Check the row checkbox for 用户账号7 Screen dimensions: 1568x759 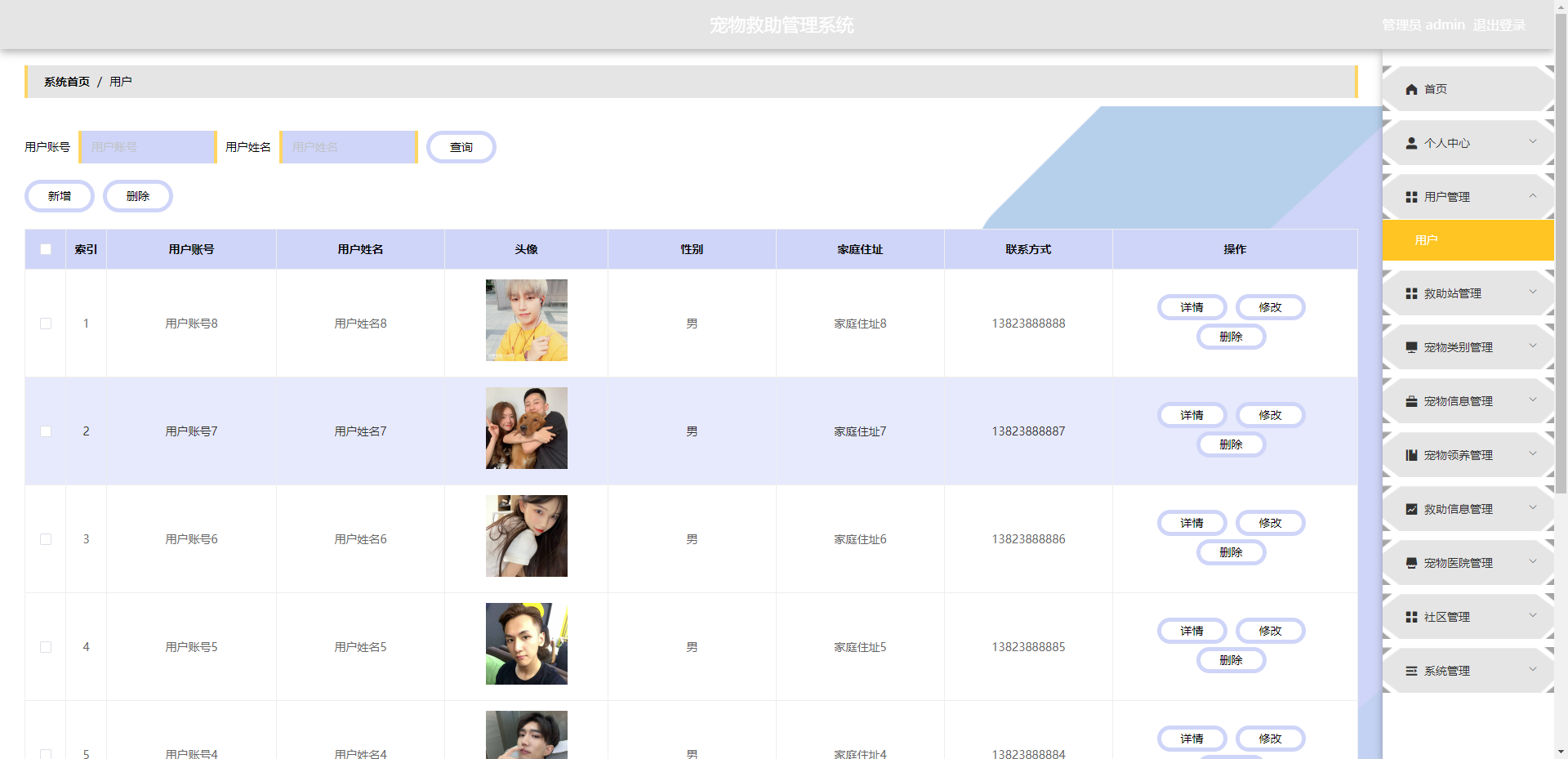coord(45,431)
